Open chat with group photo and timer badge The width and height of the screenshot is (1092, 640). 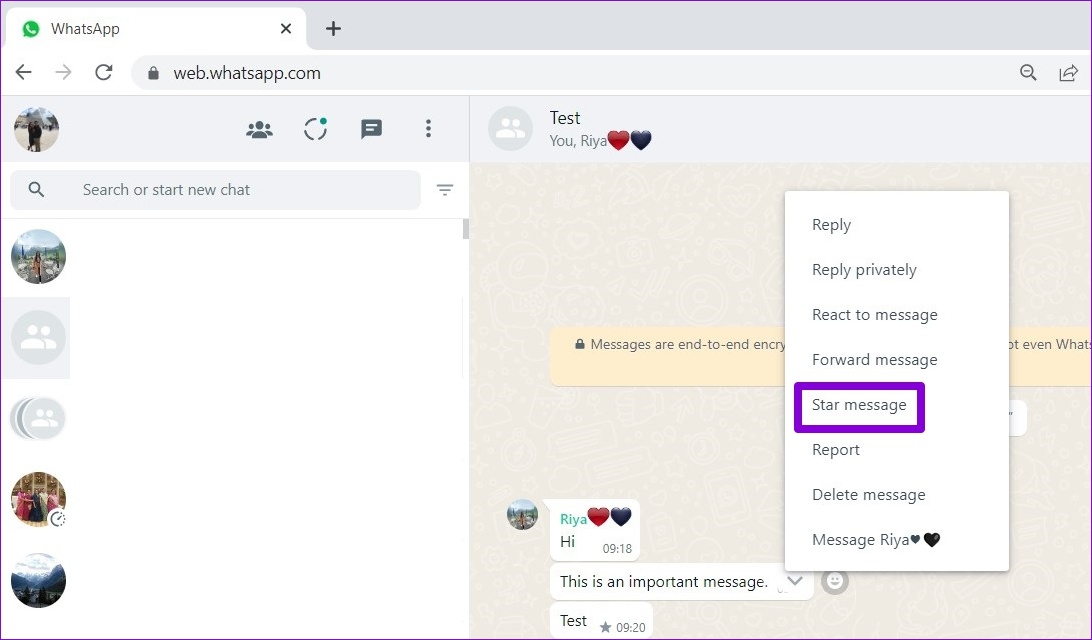[x=38, y=499]
